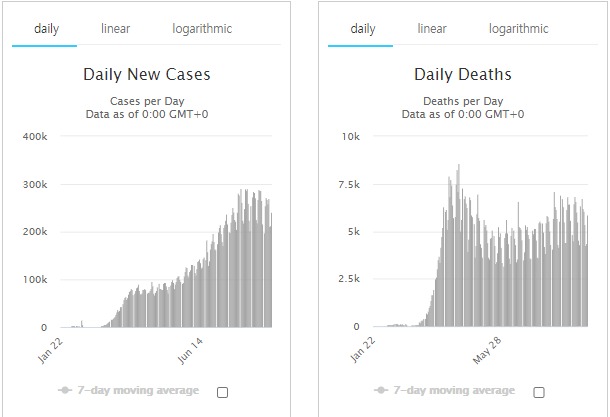
Task: Select the daily tab above Daily New Cases
Action: click(46, 29)
